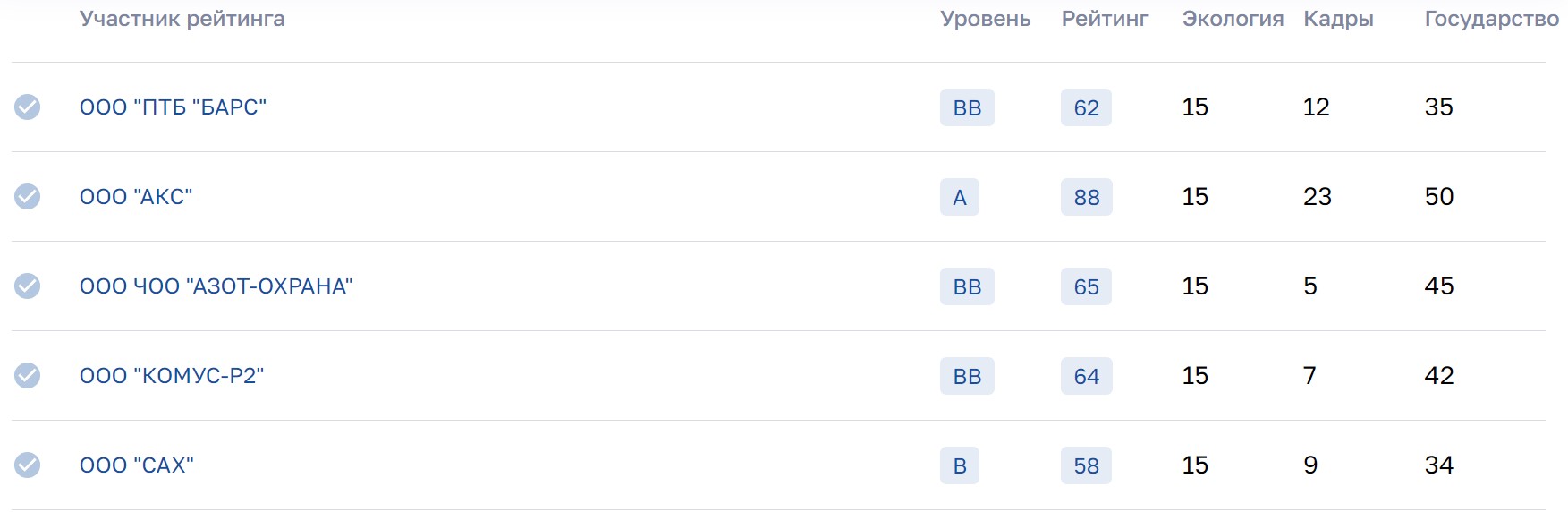Image resolution: width=1568 pixels, height=512 pixels.
Task: Sort table by the Экология column
Action: [x=1233, y=19]
